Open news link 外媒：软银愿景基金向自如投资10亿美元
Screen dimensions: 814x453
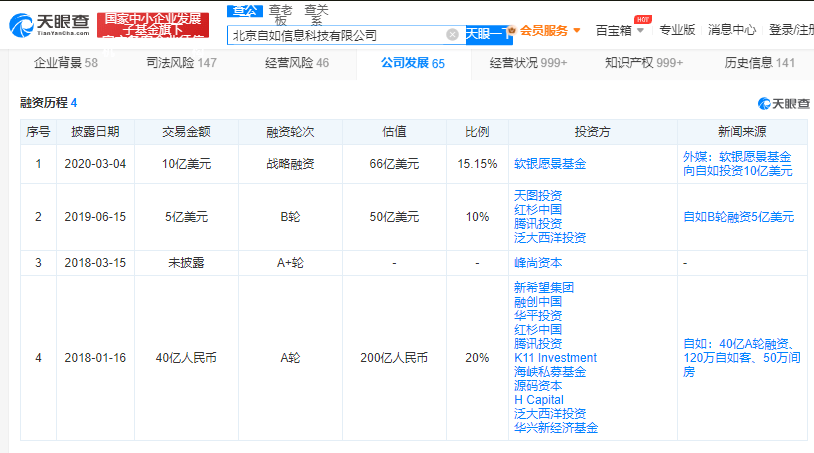pos(737,164)
